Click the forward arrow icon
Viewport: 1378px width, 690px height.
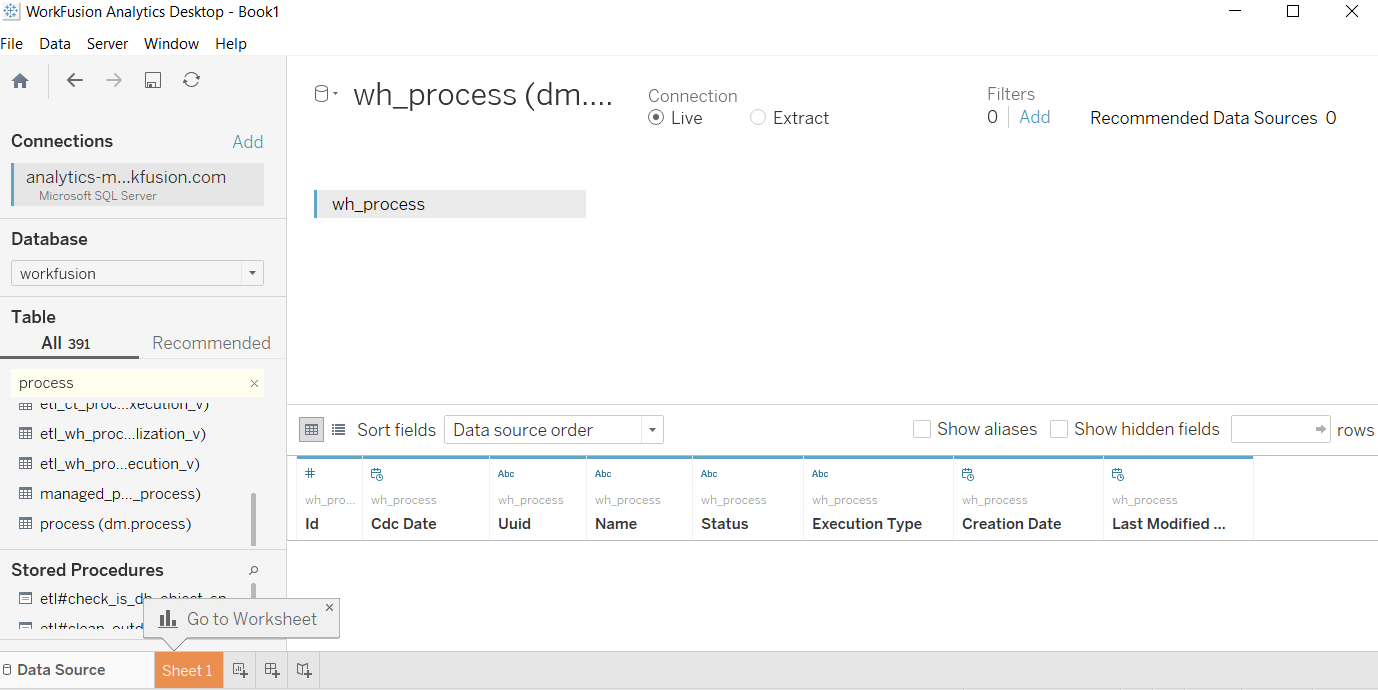coord(114,80)
